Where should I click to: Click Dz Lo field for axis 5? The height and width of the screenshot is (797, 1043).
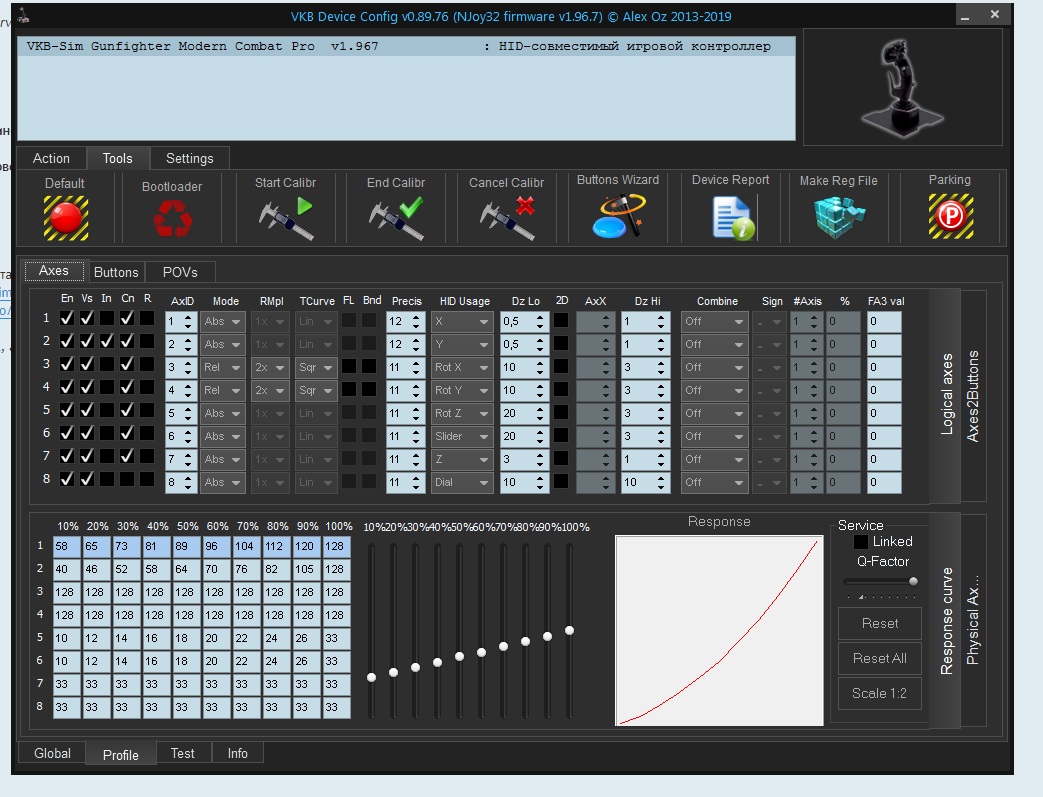click(x=524, y=413)
